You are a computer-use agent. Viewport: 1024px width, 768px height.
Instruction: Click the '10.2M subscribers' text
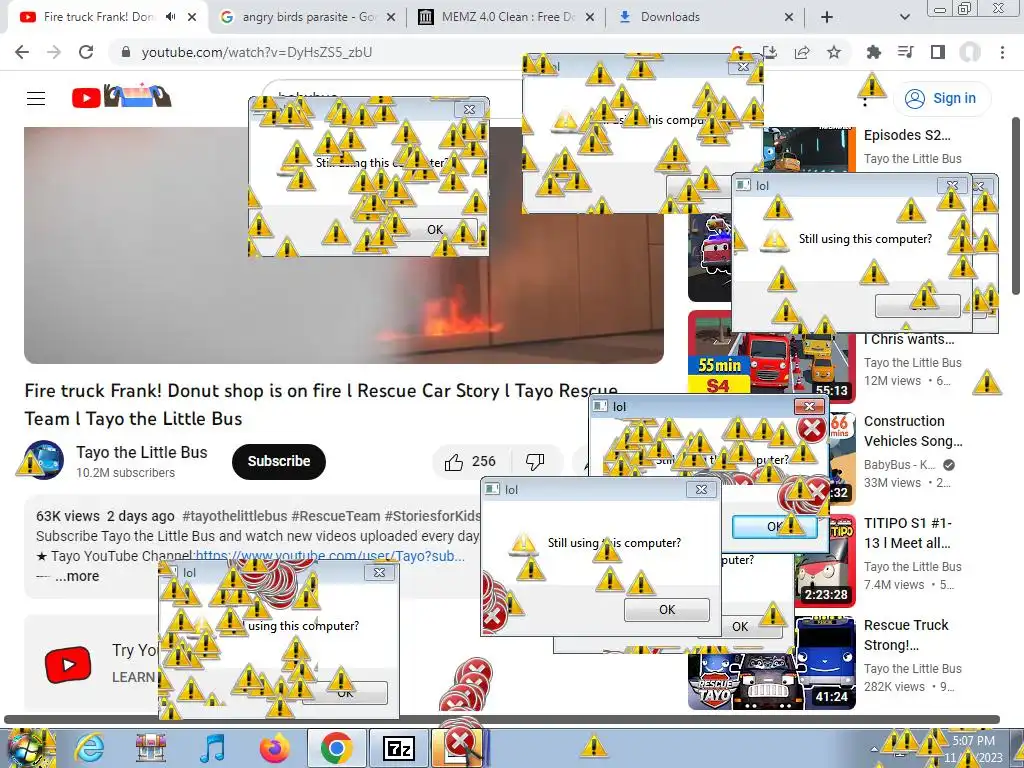tap(125, 473)
